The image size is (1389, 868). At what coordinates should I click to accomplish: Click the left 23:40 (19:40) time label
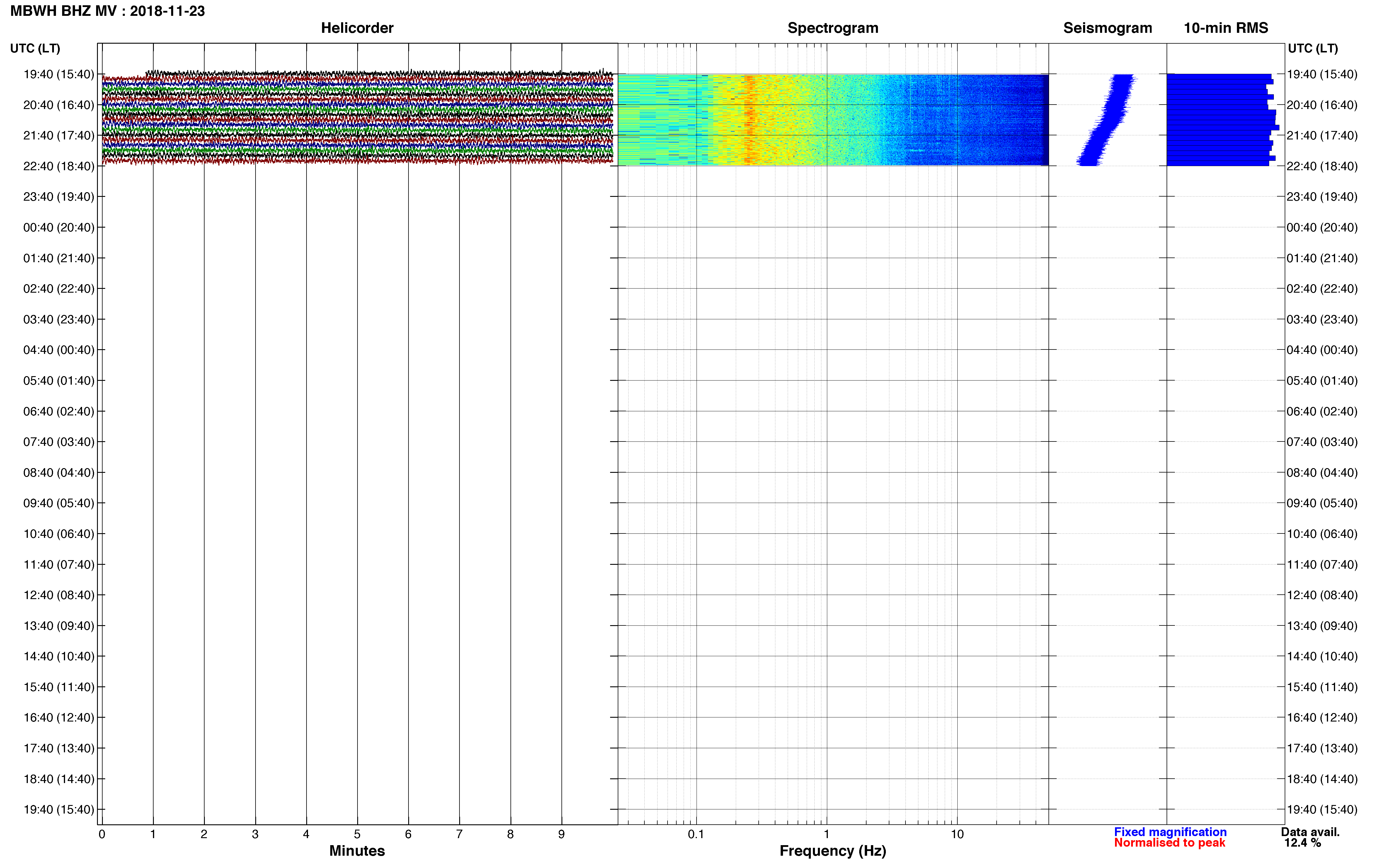(59, 197)
